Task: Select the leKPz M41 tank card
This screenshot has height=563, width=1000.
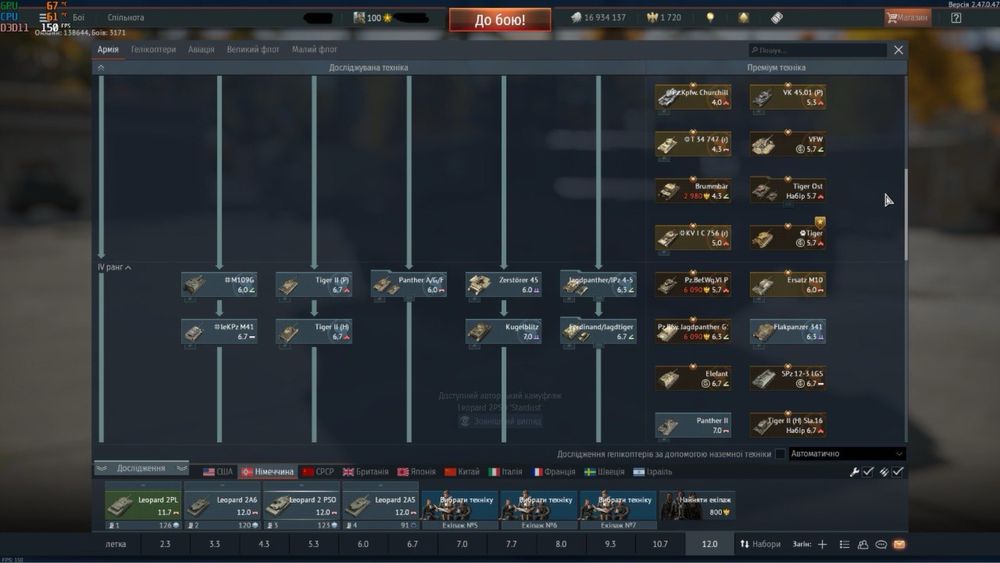Action: (x=219, y=332)
